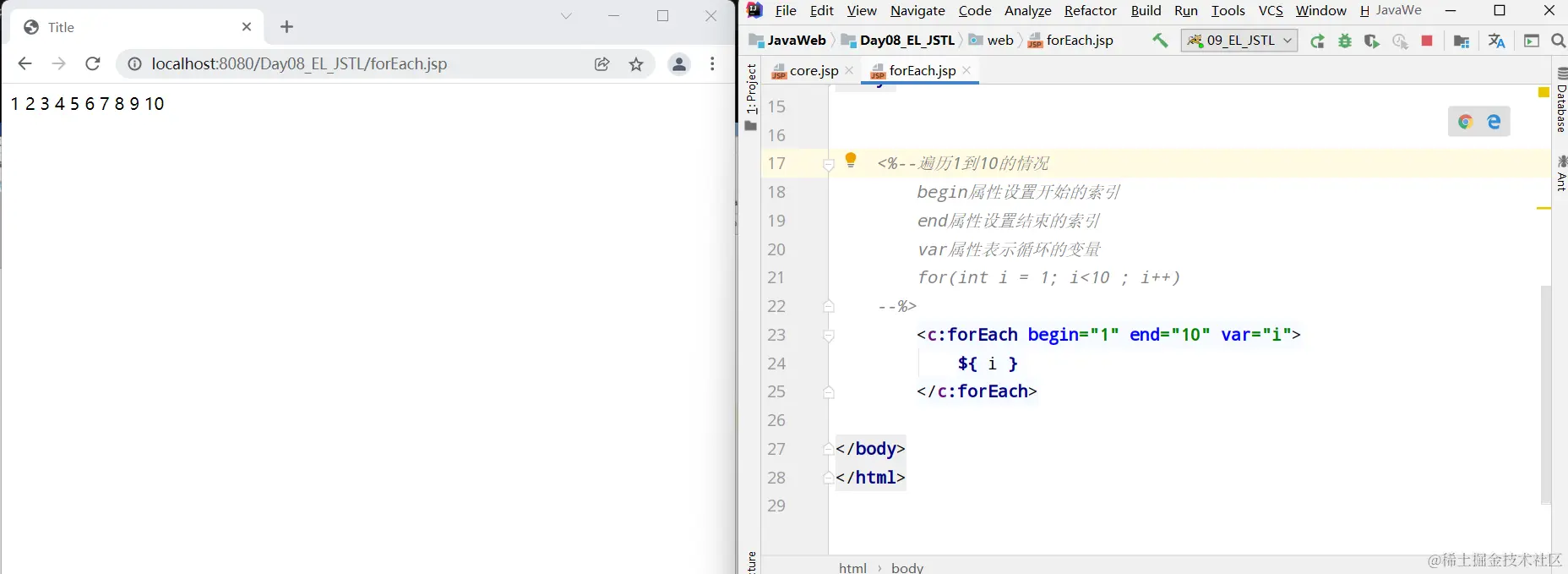Viewport: 1568px width, 574px height.
Task: Click the html element in bottom breadcrumb
Action: point(852,567)
